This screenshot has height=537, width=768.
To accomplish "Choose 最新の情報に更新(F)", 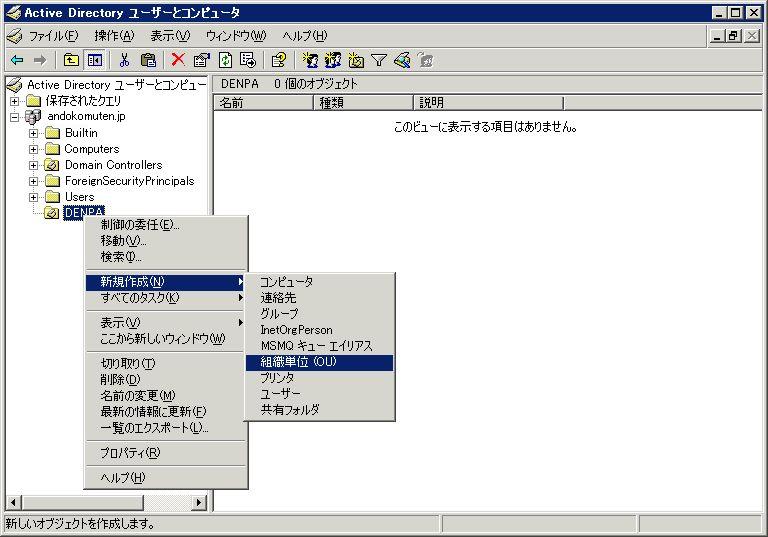I will coord(166,412).
